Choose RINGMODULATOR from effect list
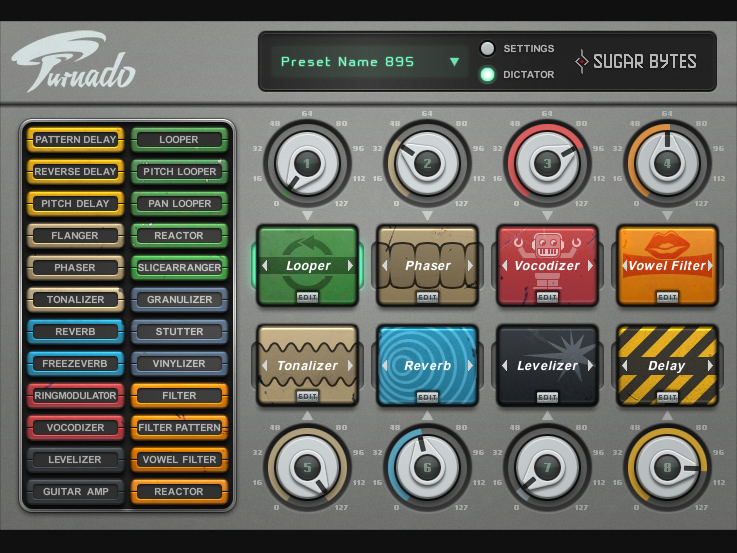This screenshot has height=553, width=737. pos(75,395)
